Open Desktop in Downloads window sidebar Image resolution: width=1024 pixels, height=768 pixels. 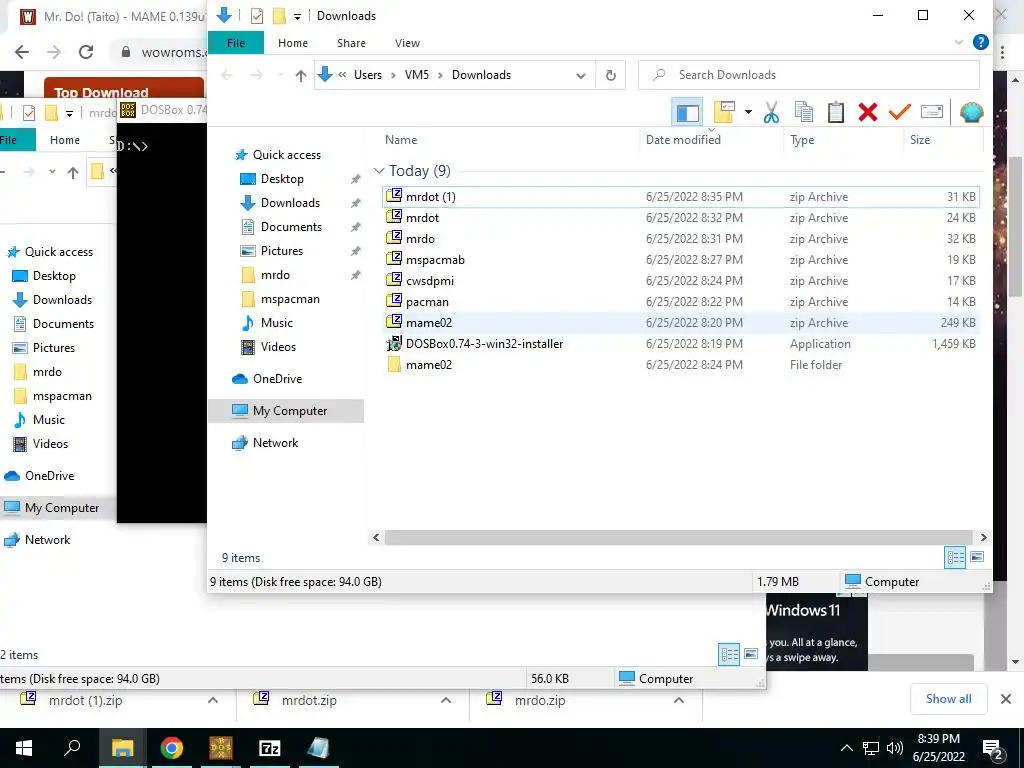click(281, 179)
